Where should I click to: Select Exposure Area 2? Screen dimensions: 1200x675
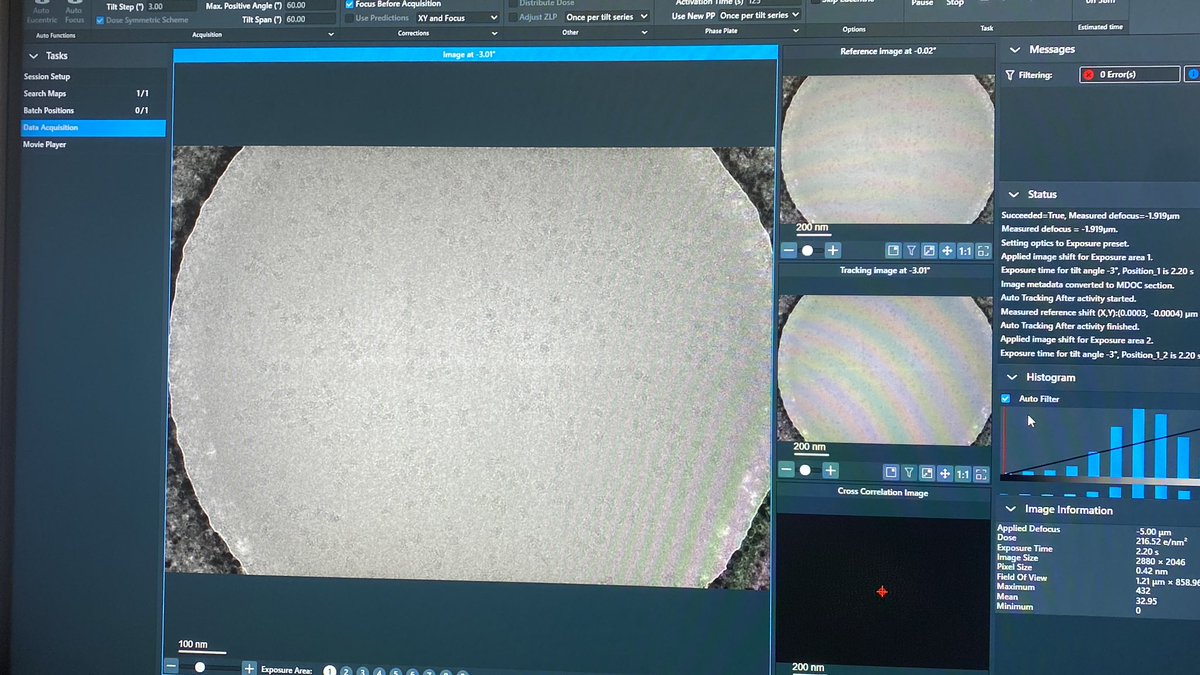(x=346, y=671)
